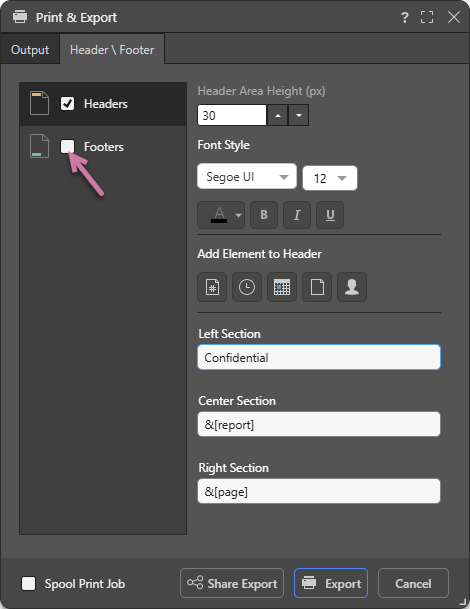
Task: Enable the Footers checkbox
Action: coord(68,146)
